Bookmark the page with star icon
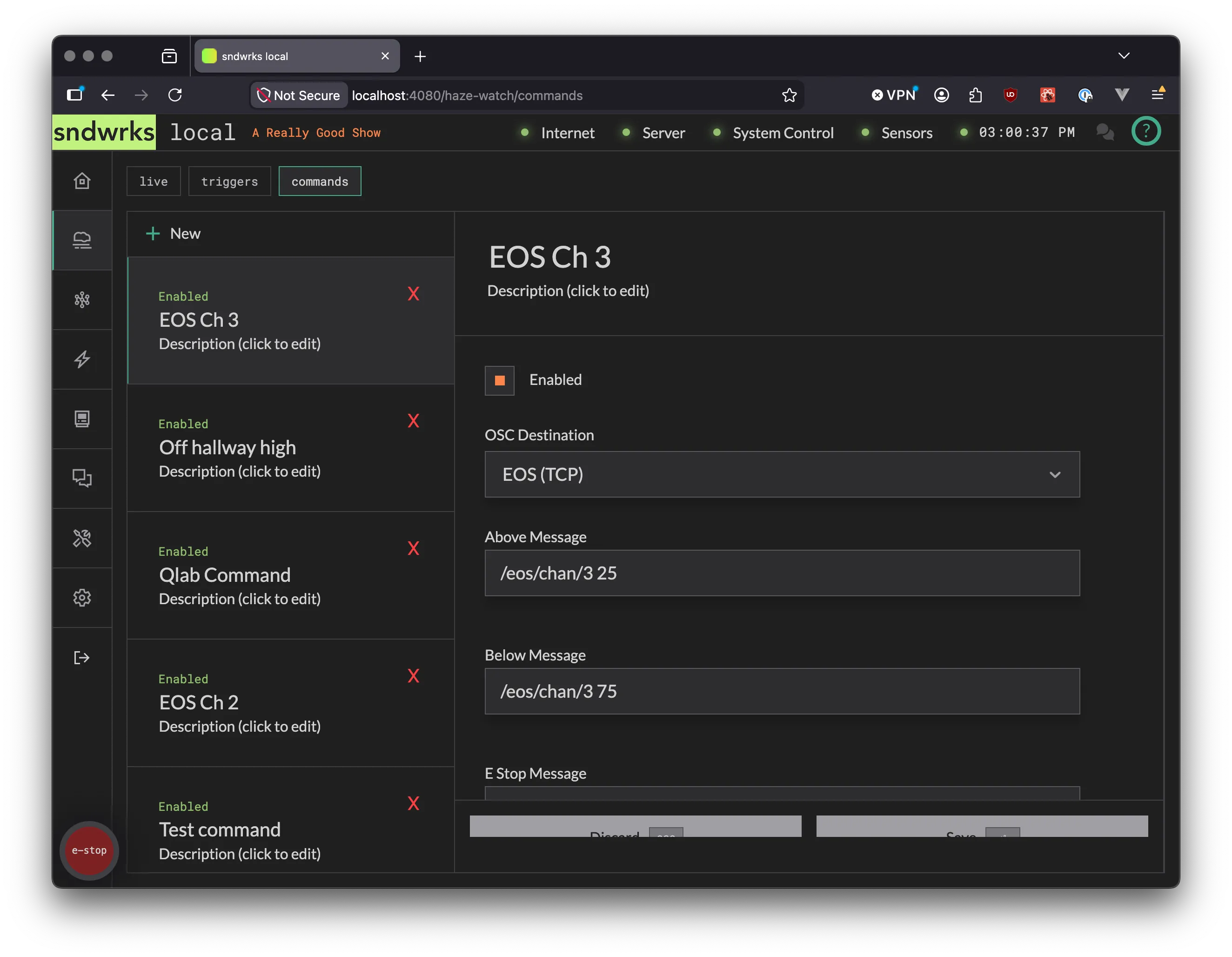 [x=789, y=95]
